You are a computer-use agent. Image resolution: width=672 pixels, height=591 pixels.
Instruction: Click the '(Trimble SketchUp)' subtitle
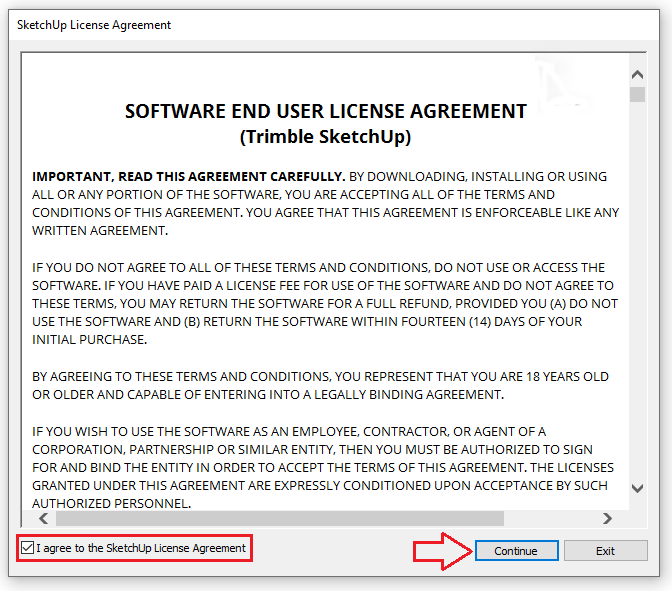[x=325, y=137]
